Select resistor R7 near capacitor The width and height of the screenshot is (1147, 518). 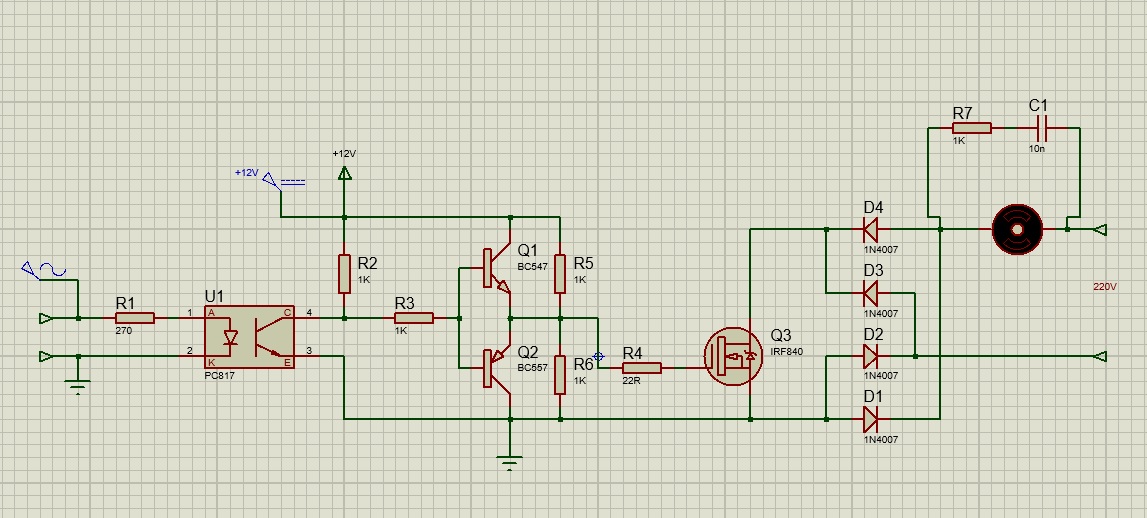click(971, 128)
